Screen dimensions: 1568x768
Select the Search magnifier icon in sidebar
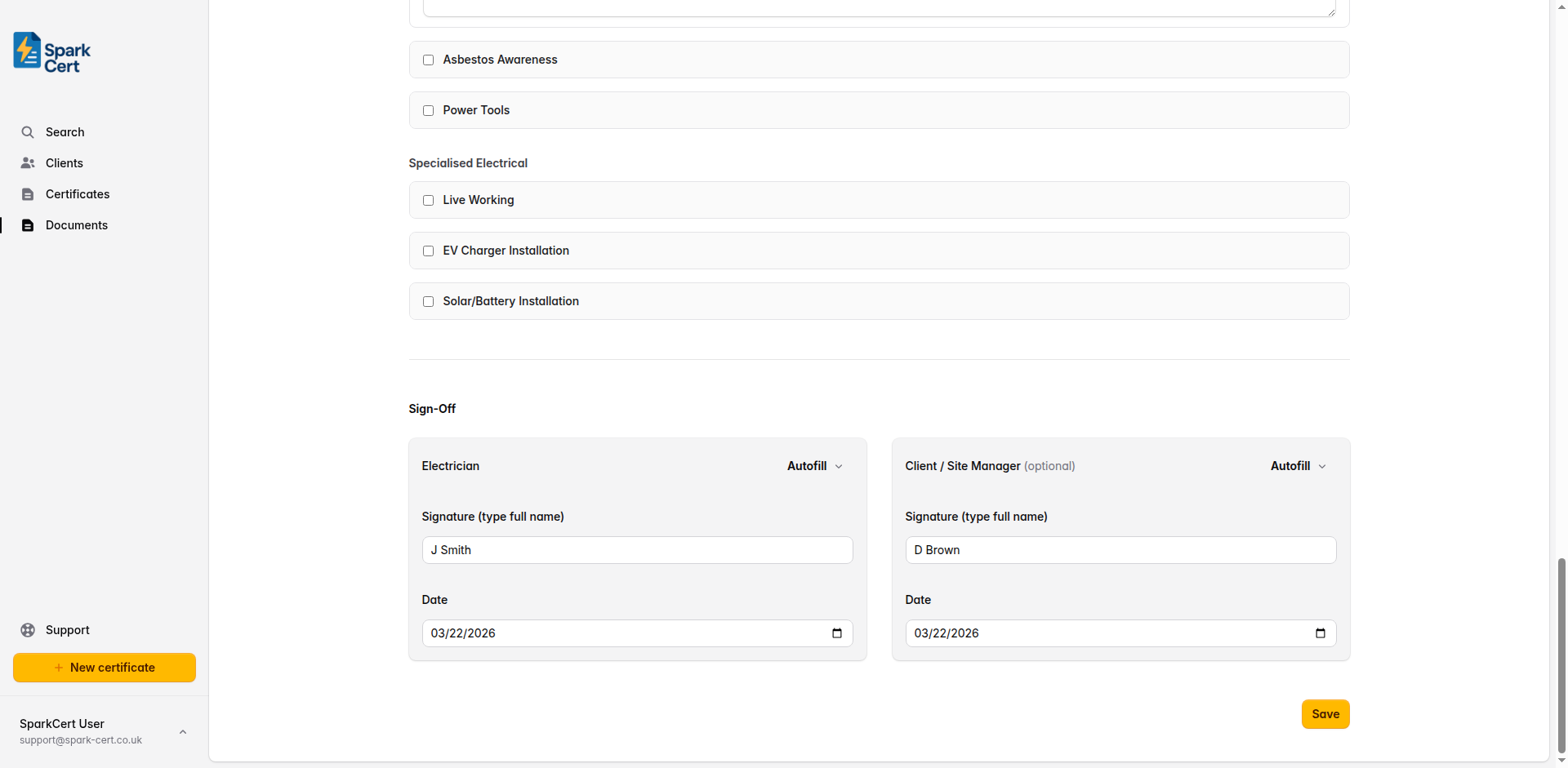point(28,131)
